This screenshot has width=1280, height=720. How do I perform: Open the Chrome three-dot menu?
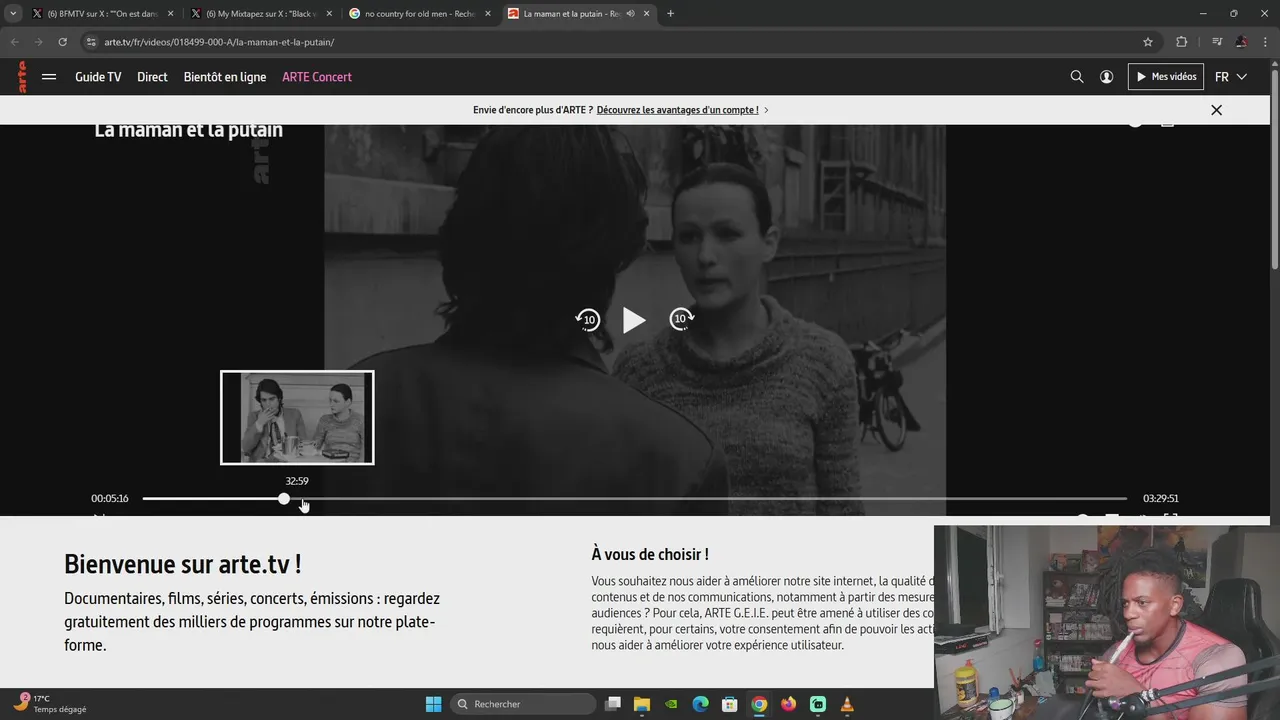point(1266,42)
